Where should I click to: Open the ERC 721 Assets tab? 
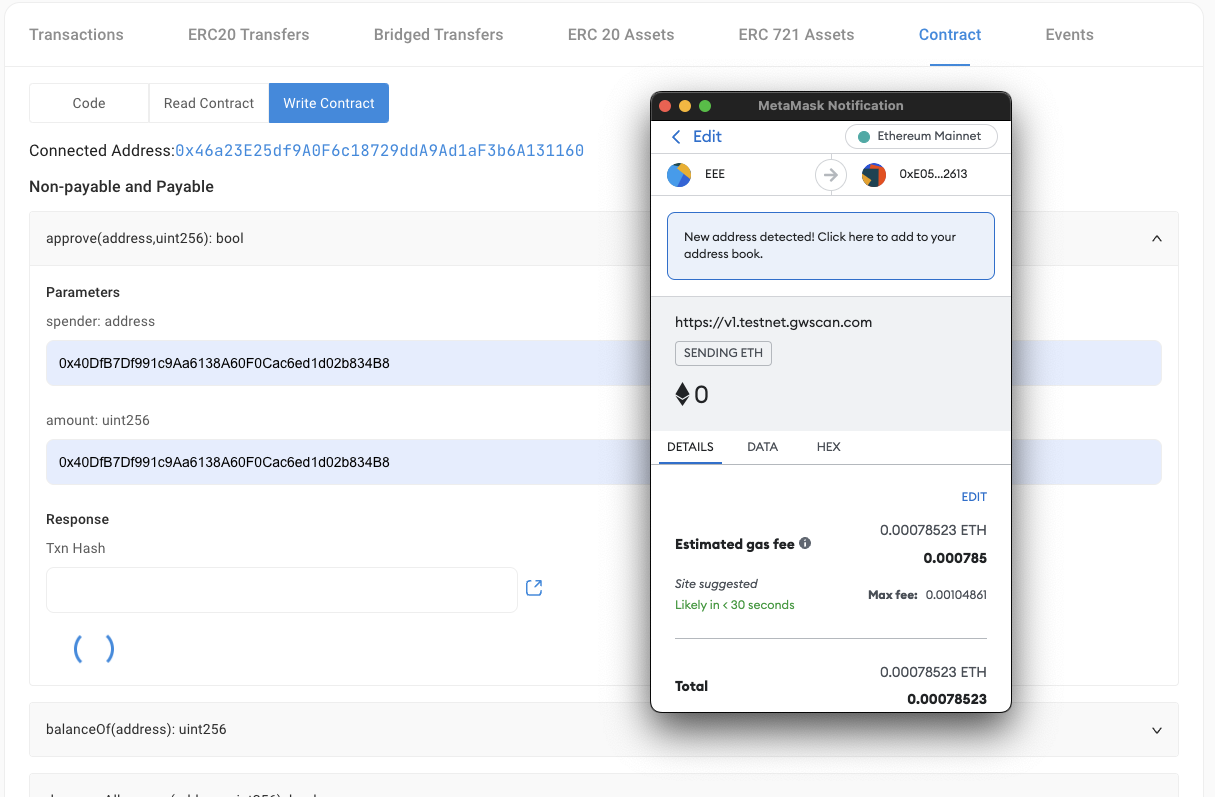(x=796, y=33)
